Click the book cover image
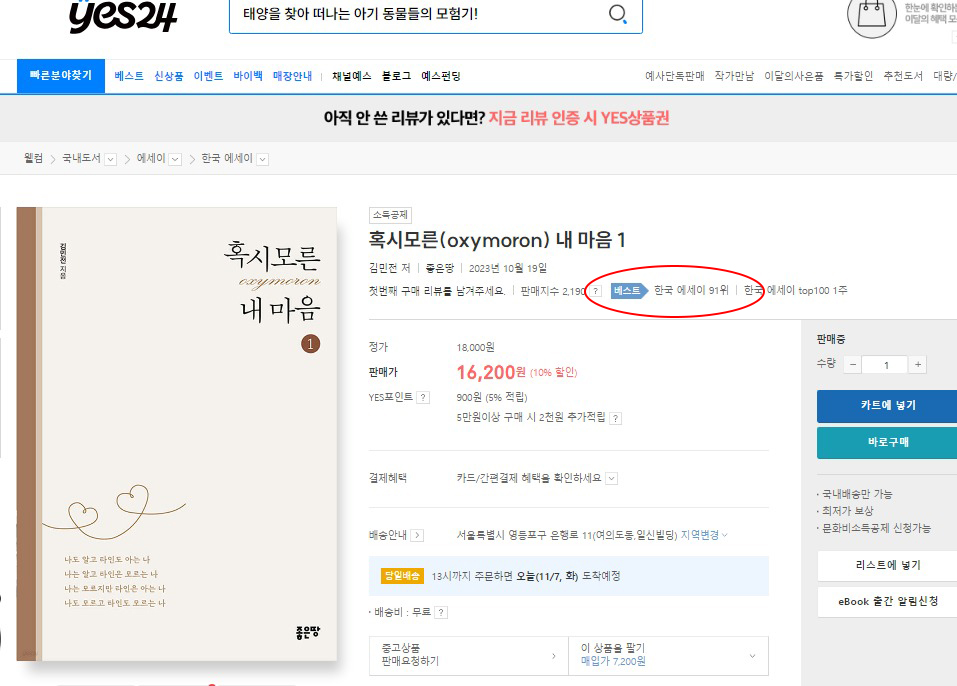 (x=177, y=433)
